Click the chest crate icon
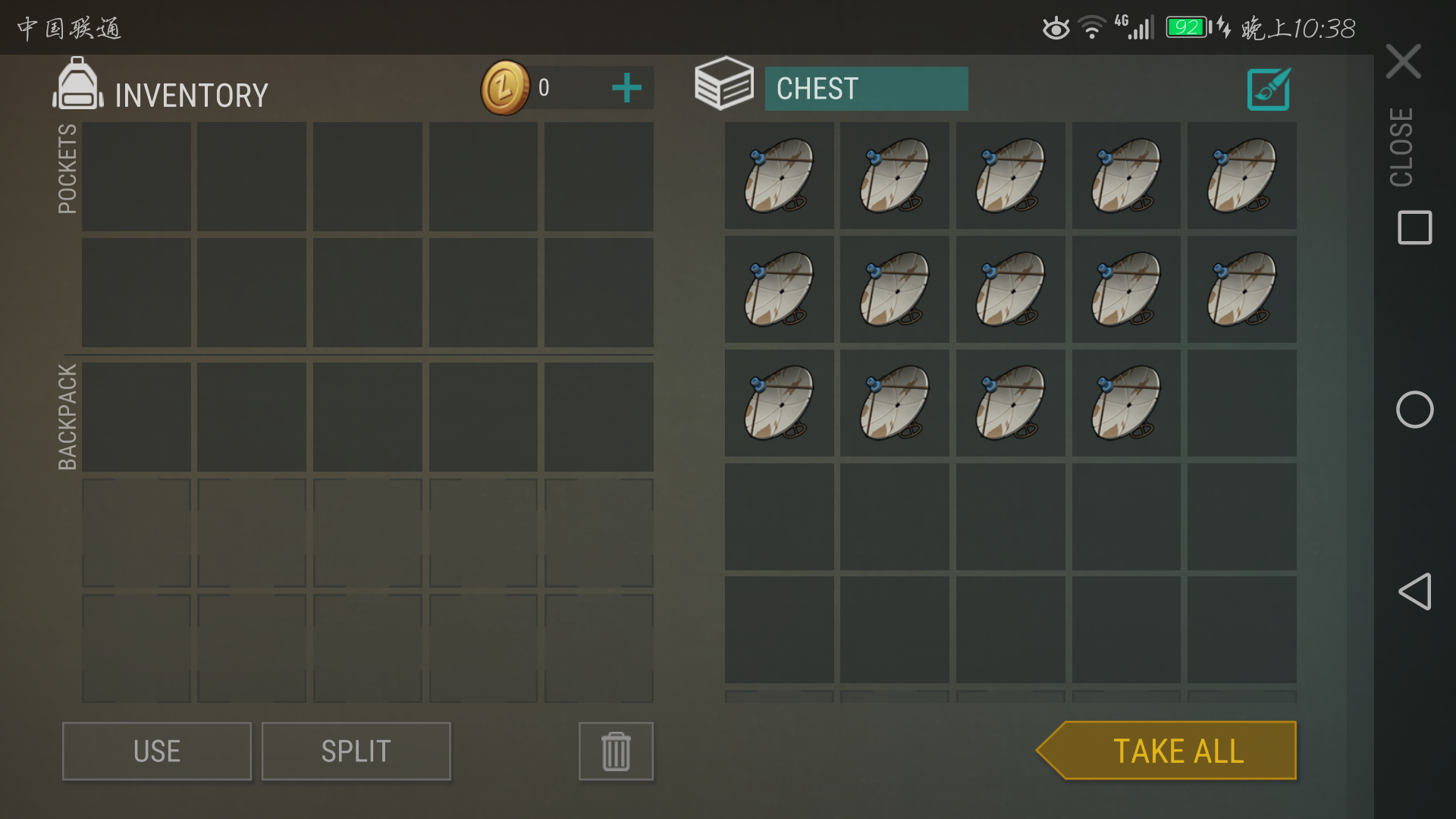Viewport: 1456px width, 819px height. (724, 83)
